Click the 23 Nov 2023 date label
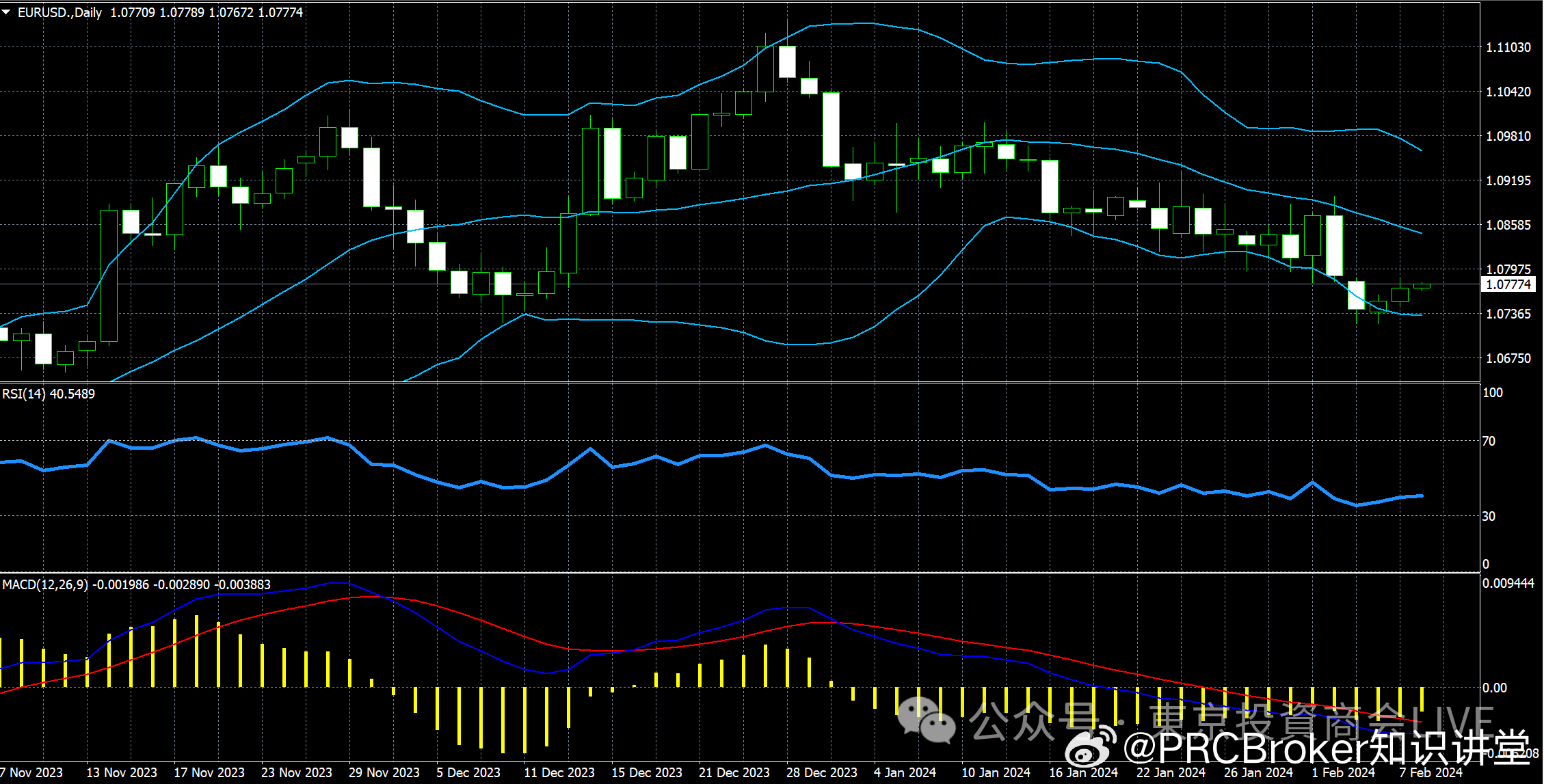The image size is (1544, 784). coord(297,772)
